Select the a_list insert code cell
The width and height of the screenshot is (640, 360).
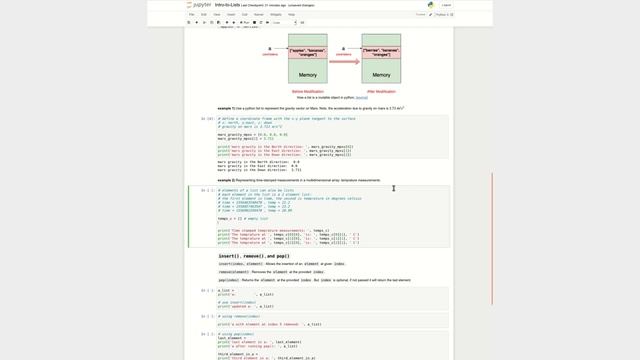tap(332, 298)
